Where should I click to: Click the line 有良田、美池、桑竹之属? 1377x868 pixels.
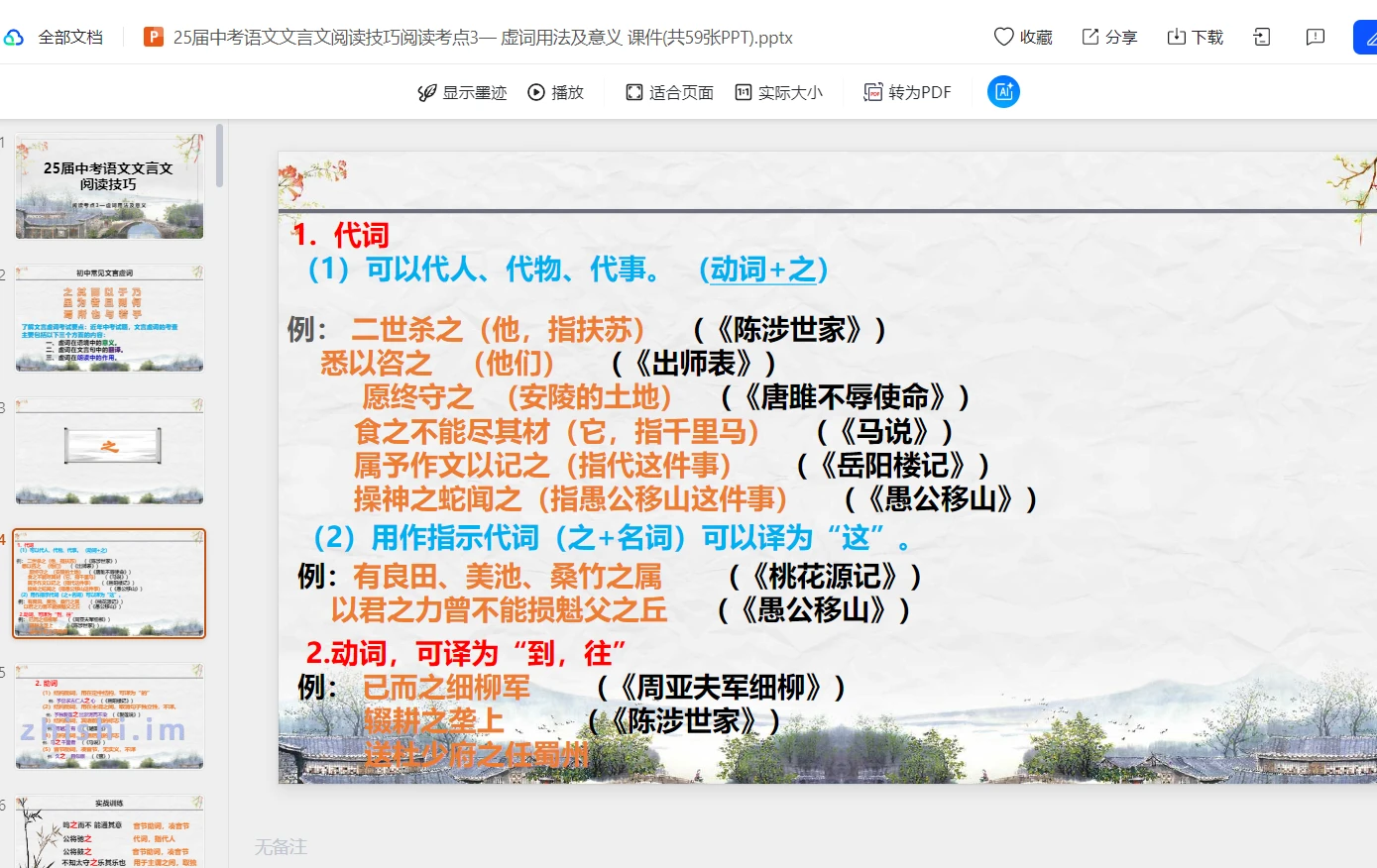tap(508, 576)
